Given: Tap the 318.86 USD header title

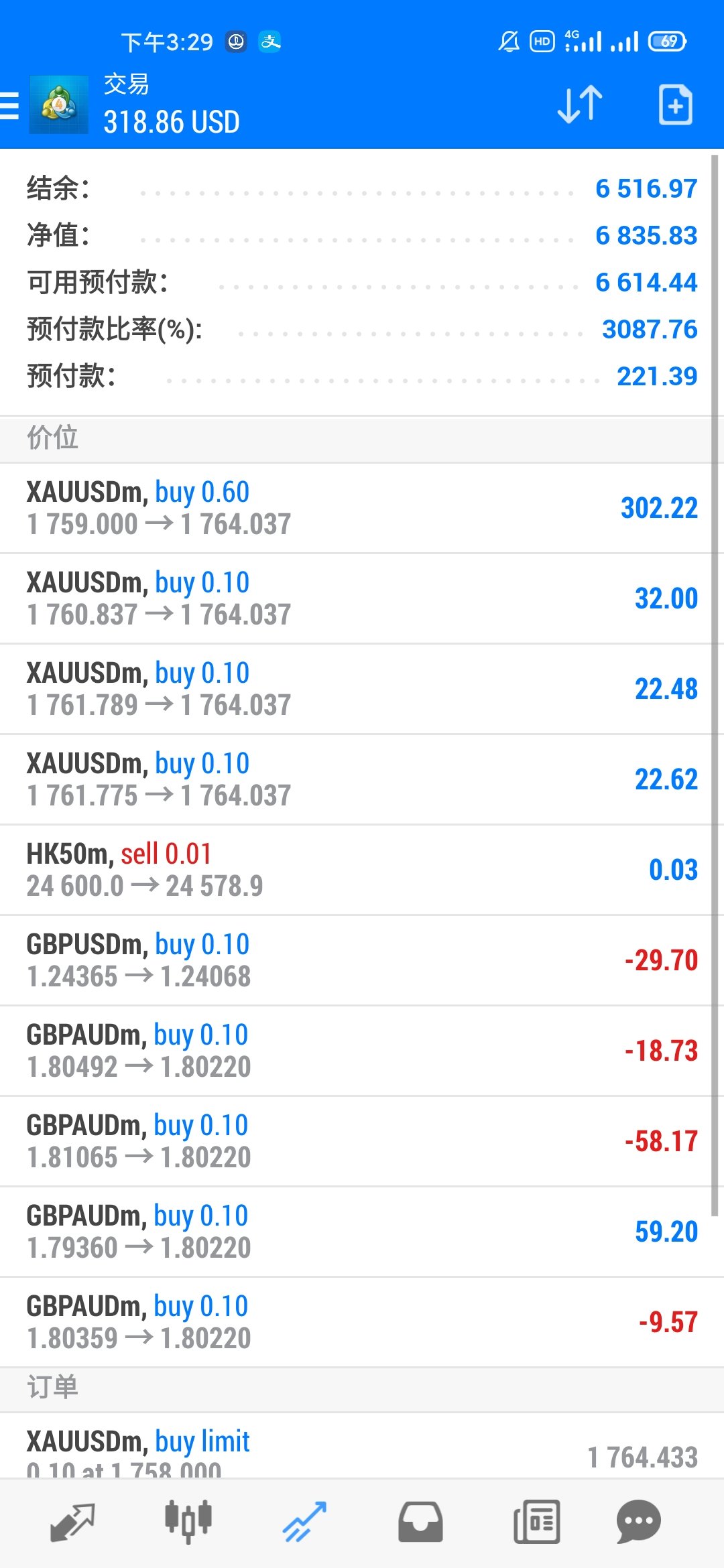Looking at the screenshot, I should coord(172,122).
